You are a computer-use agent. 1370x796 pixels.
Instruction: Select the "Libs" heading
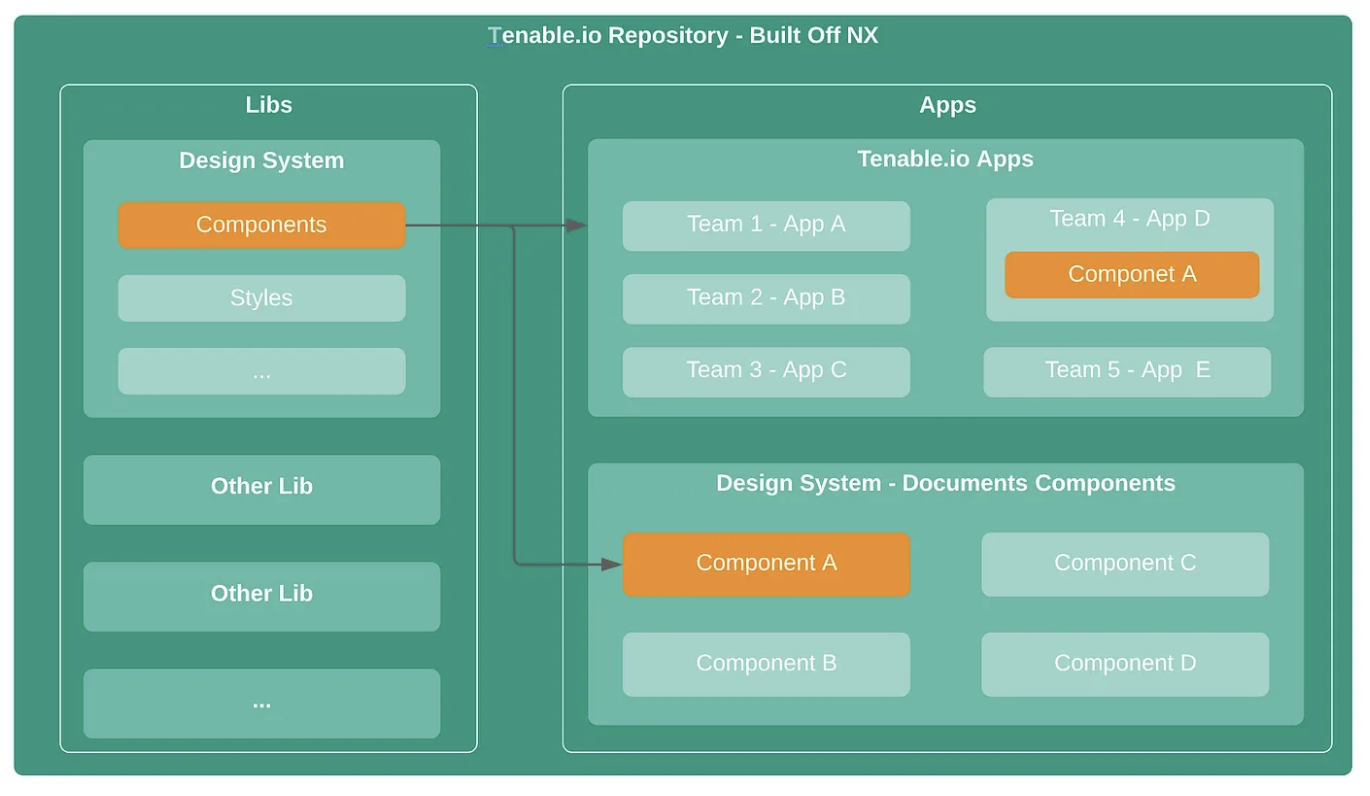269,104
